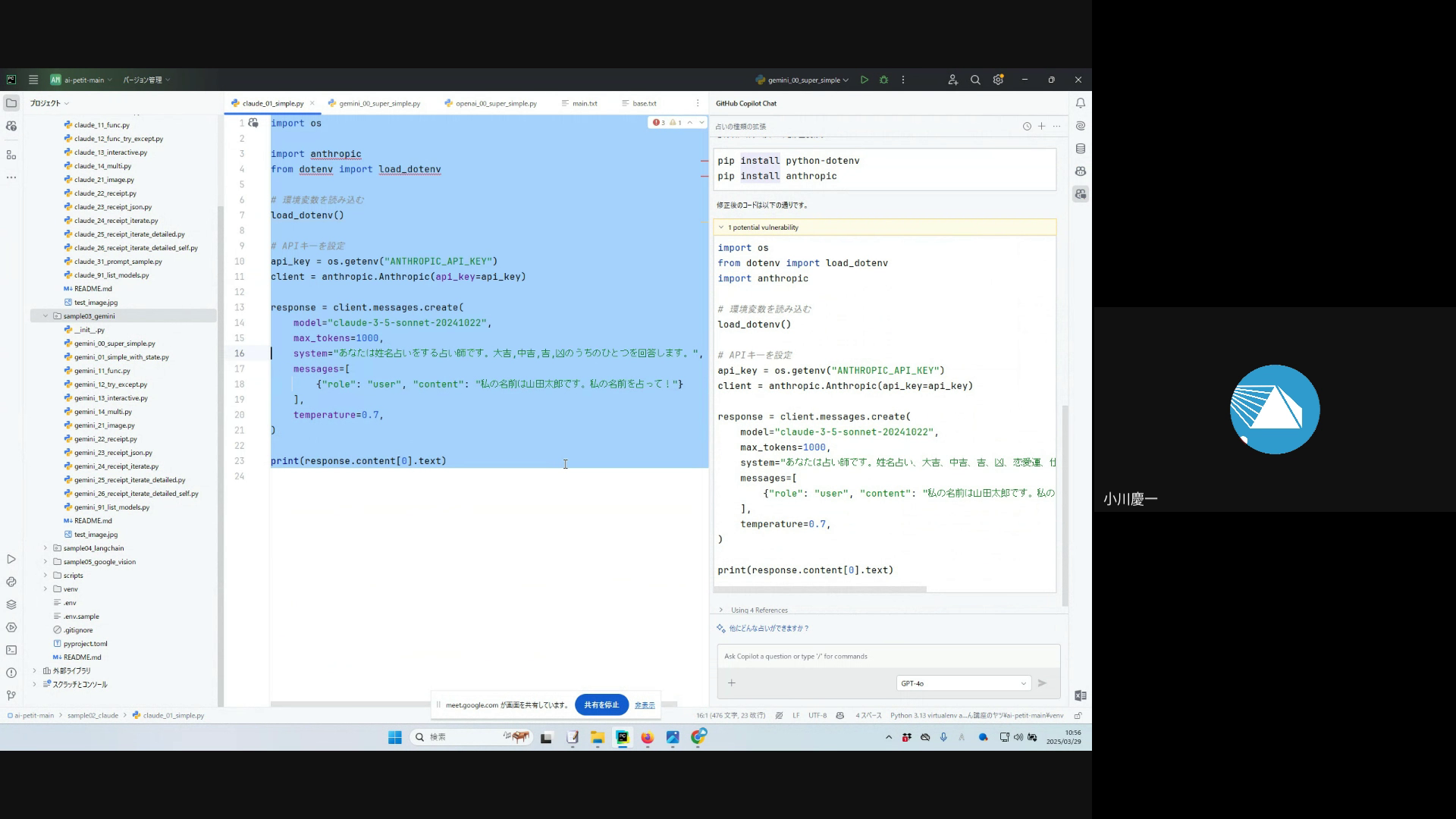Click the Run button in toolbar
The width and height of the screenshot is (1456, 819).
pyautogui.click(x=864, y=80)
